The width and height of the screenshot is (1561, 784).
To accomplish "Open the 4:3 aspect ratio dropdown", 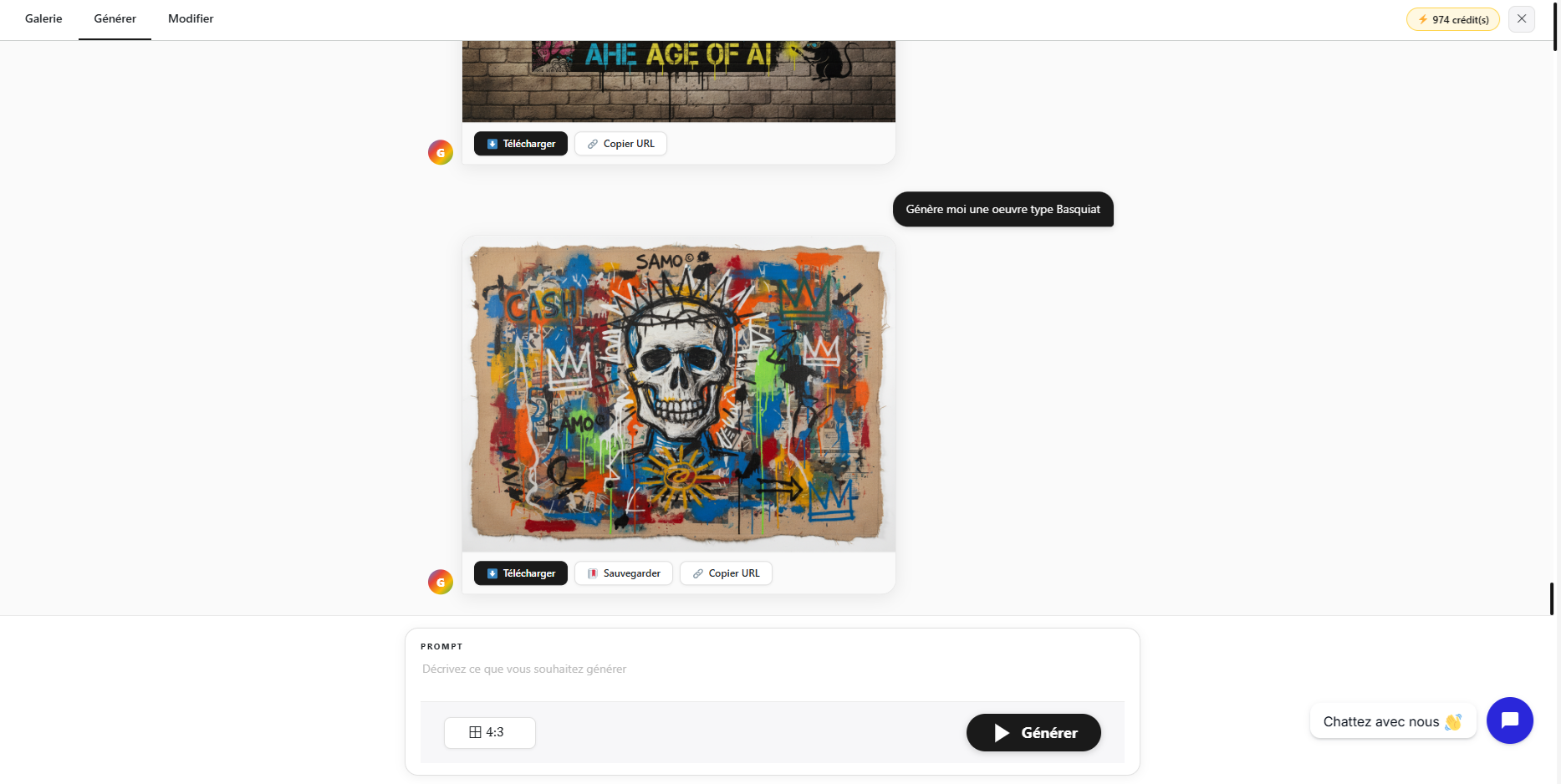I will [x=489, y=732].
